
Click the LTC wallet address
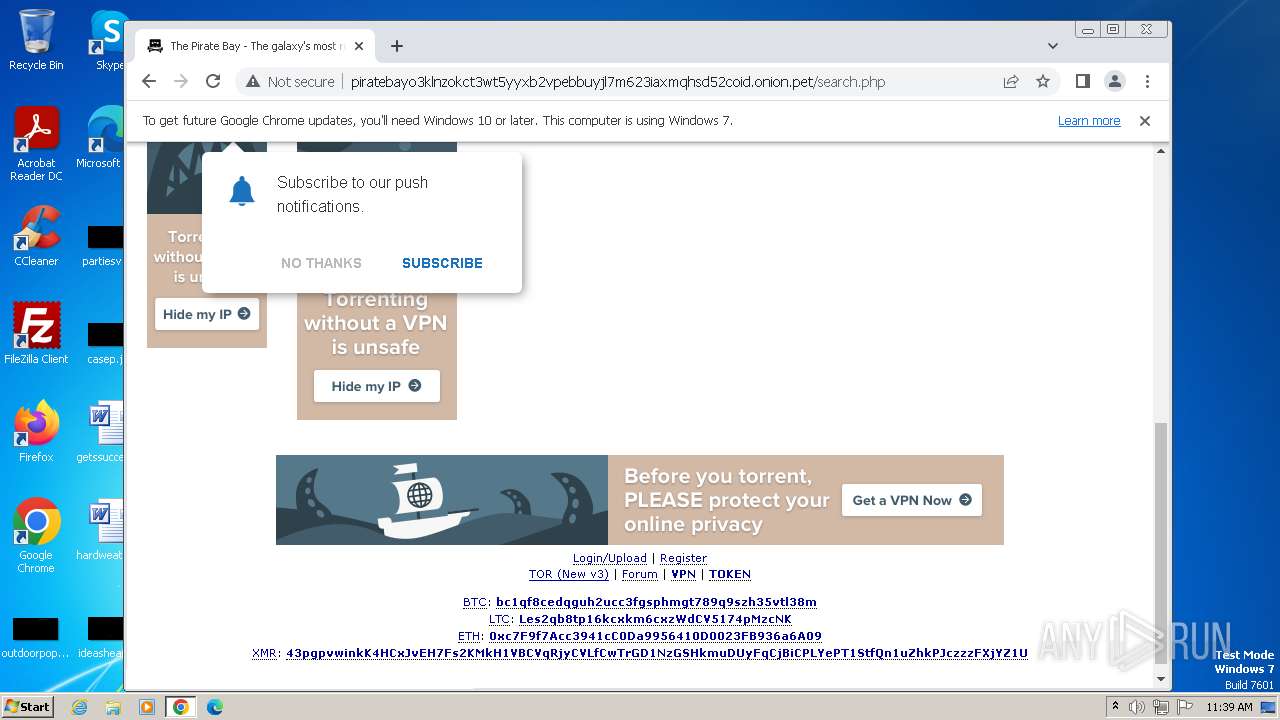click(655, 619)
